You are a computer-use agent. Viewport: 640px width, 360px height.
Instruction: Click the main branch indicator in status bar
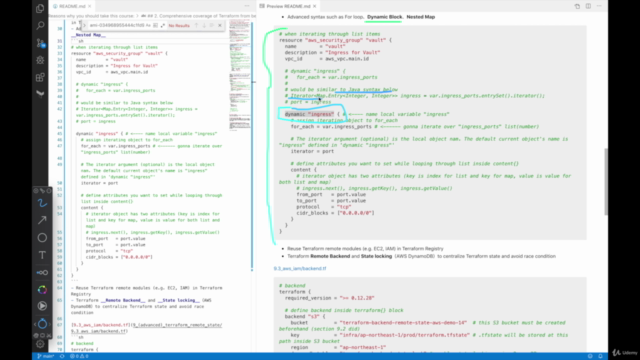[x=46, y=356]
